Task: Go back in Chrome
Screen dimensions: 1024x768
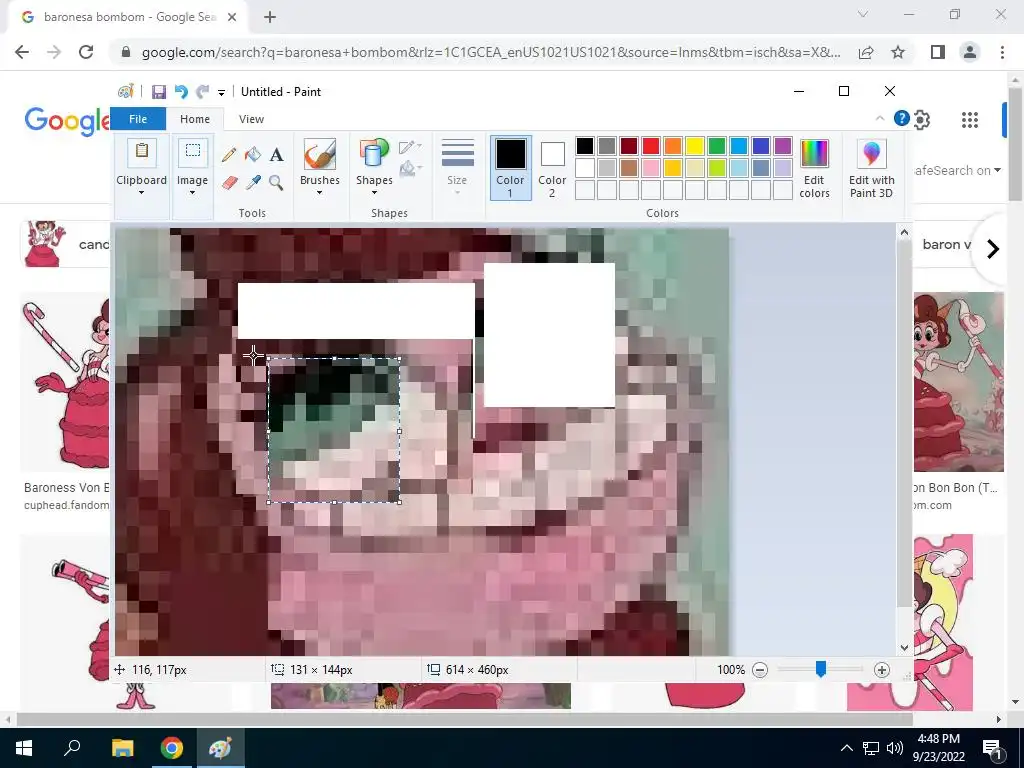Action: pyautogui.click(x=22, y=52)
